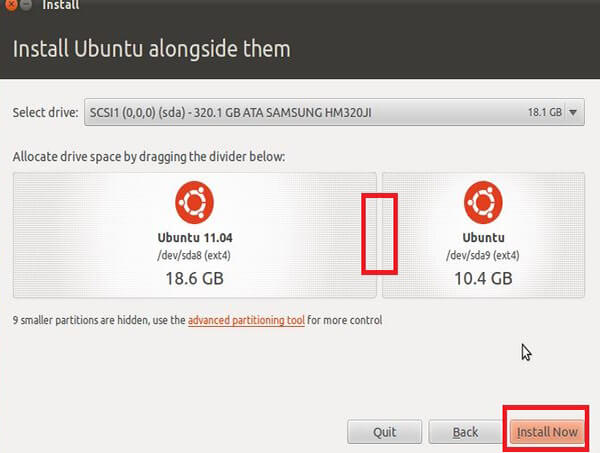The width and height of the screenshot is (600, 453).
Task: Close the Install window
Action: (12, 5)
